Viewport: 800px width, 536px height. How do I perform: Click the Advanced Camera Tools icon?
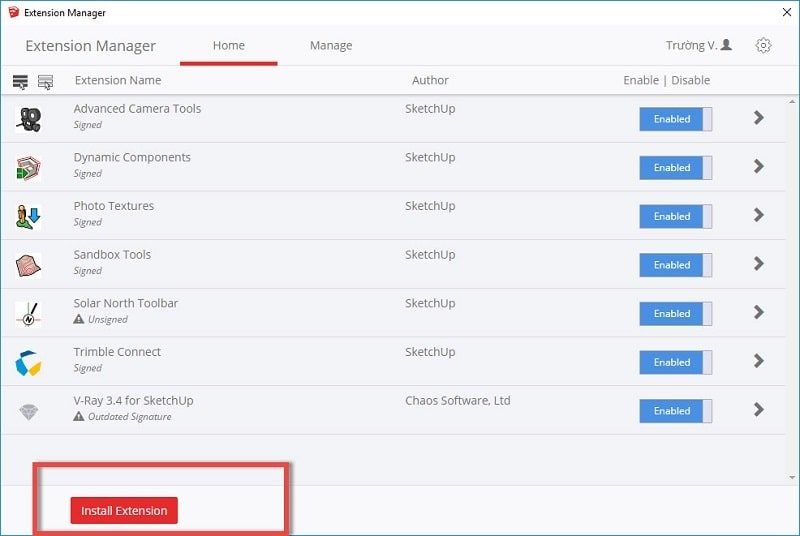click(x=29, y=119)
